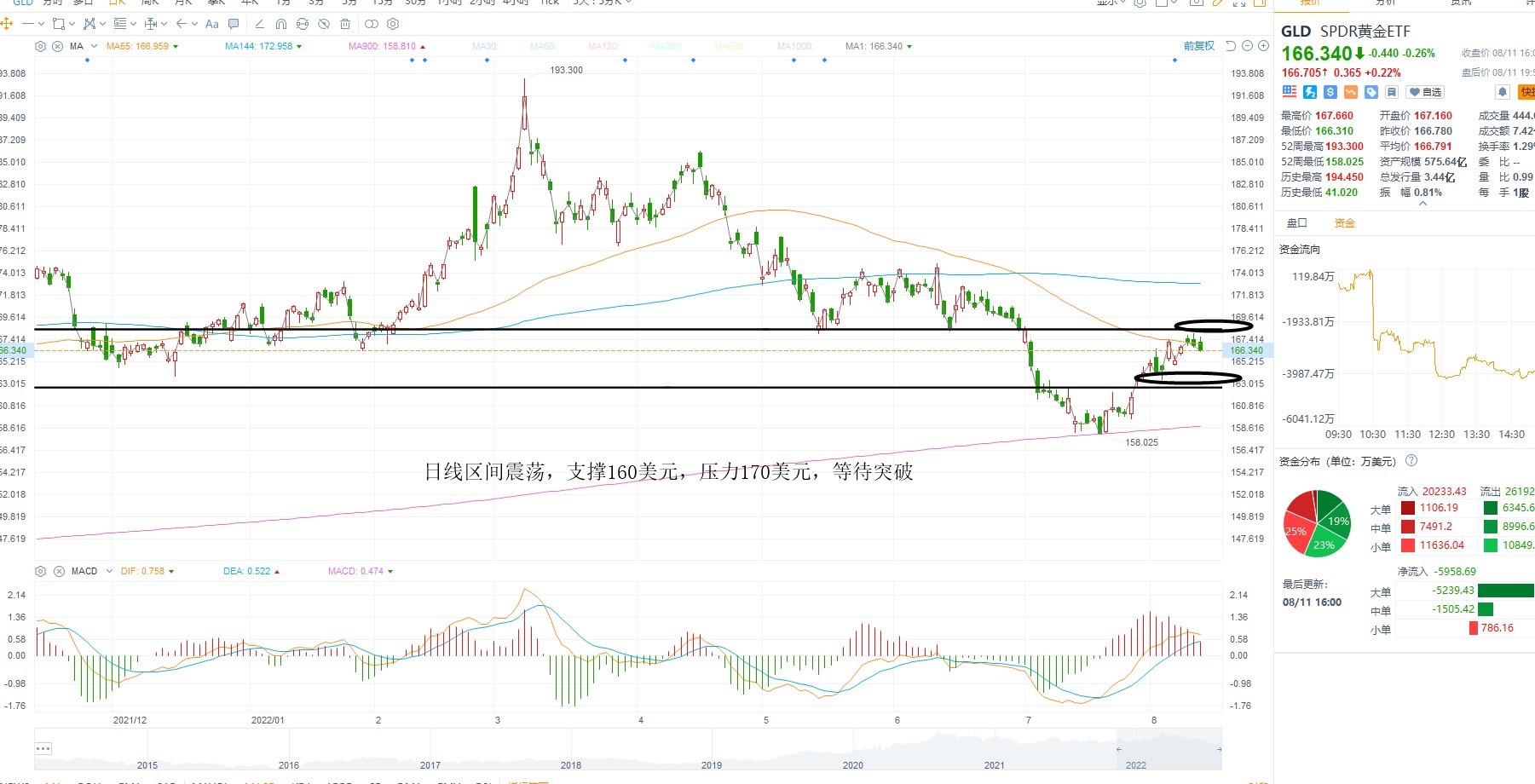Select the angle eraser/pencil drawing tool
The image size is (1535, 784).
point(259,24)
